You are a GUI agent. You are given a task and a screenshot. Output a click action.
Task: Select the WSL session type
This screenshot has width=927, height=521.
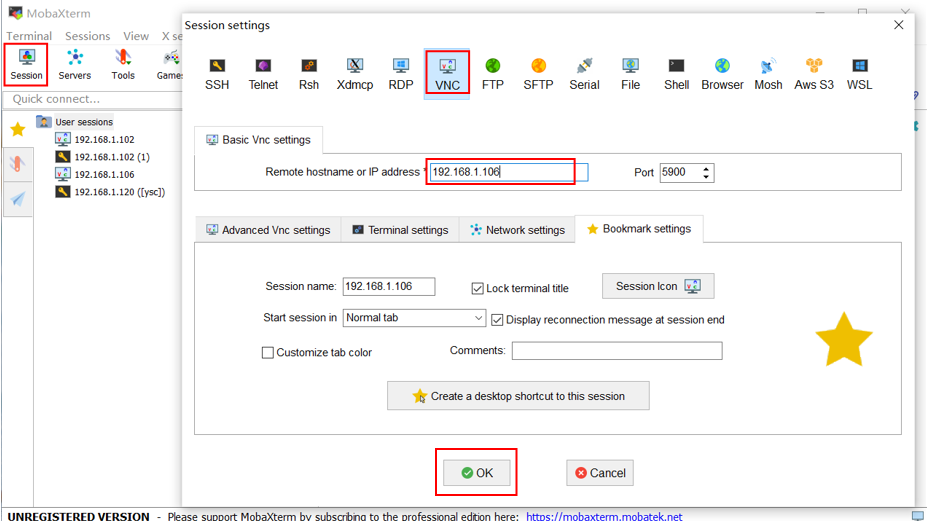pyautogui.click(x=860, y=74)
